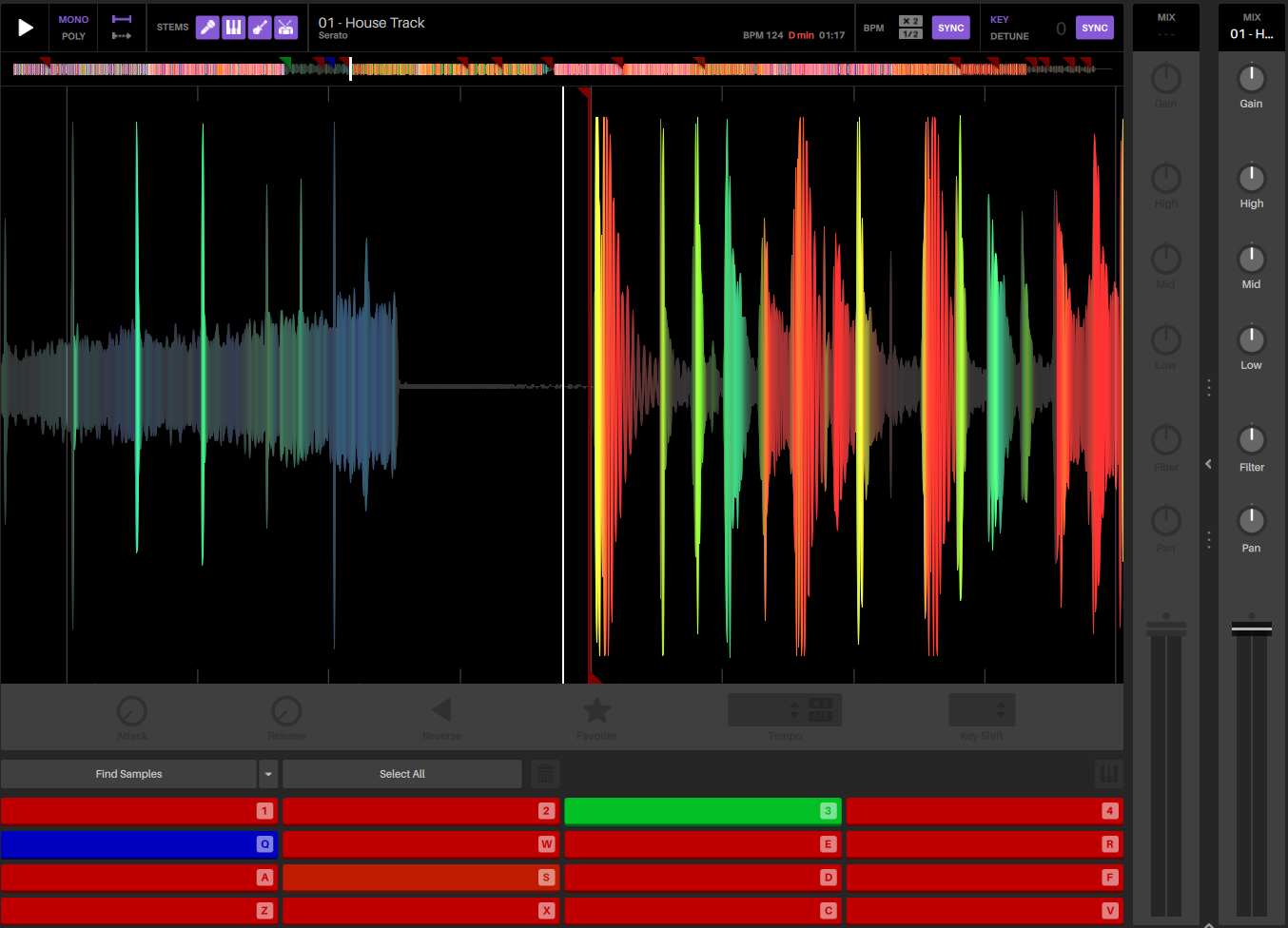Toggle BPM SYNC
Image resolution: width=1288 pixels, height=928 pixels.
click(951, 28)
